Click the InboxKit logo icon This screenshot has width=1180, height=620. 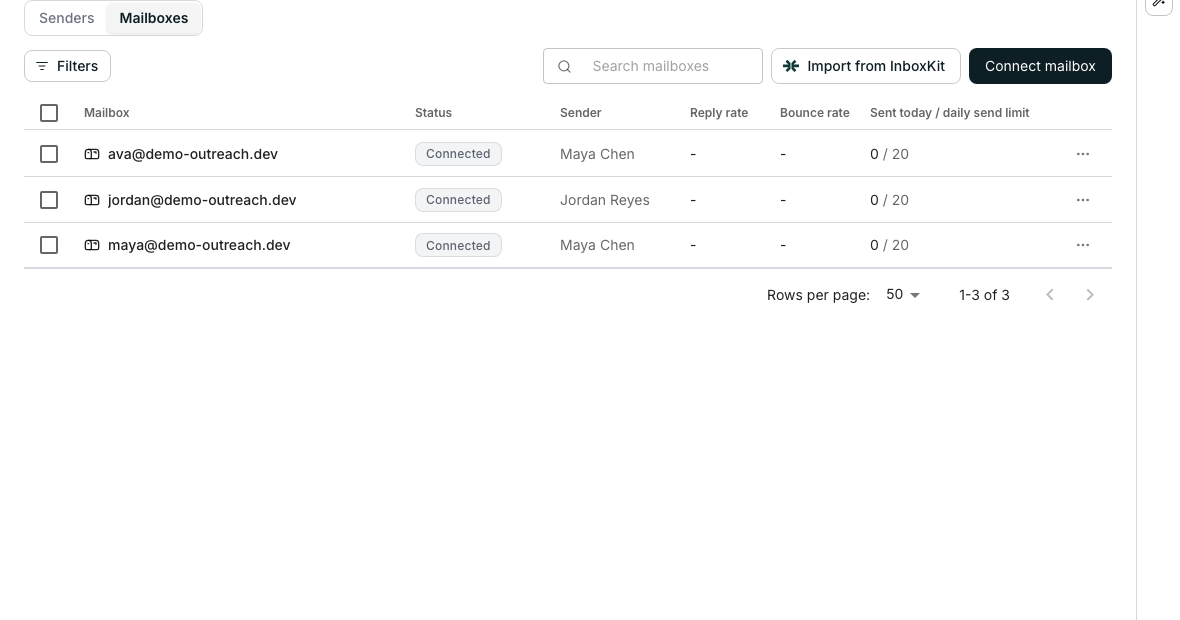pyautogui.click(x=791, y=66)
